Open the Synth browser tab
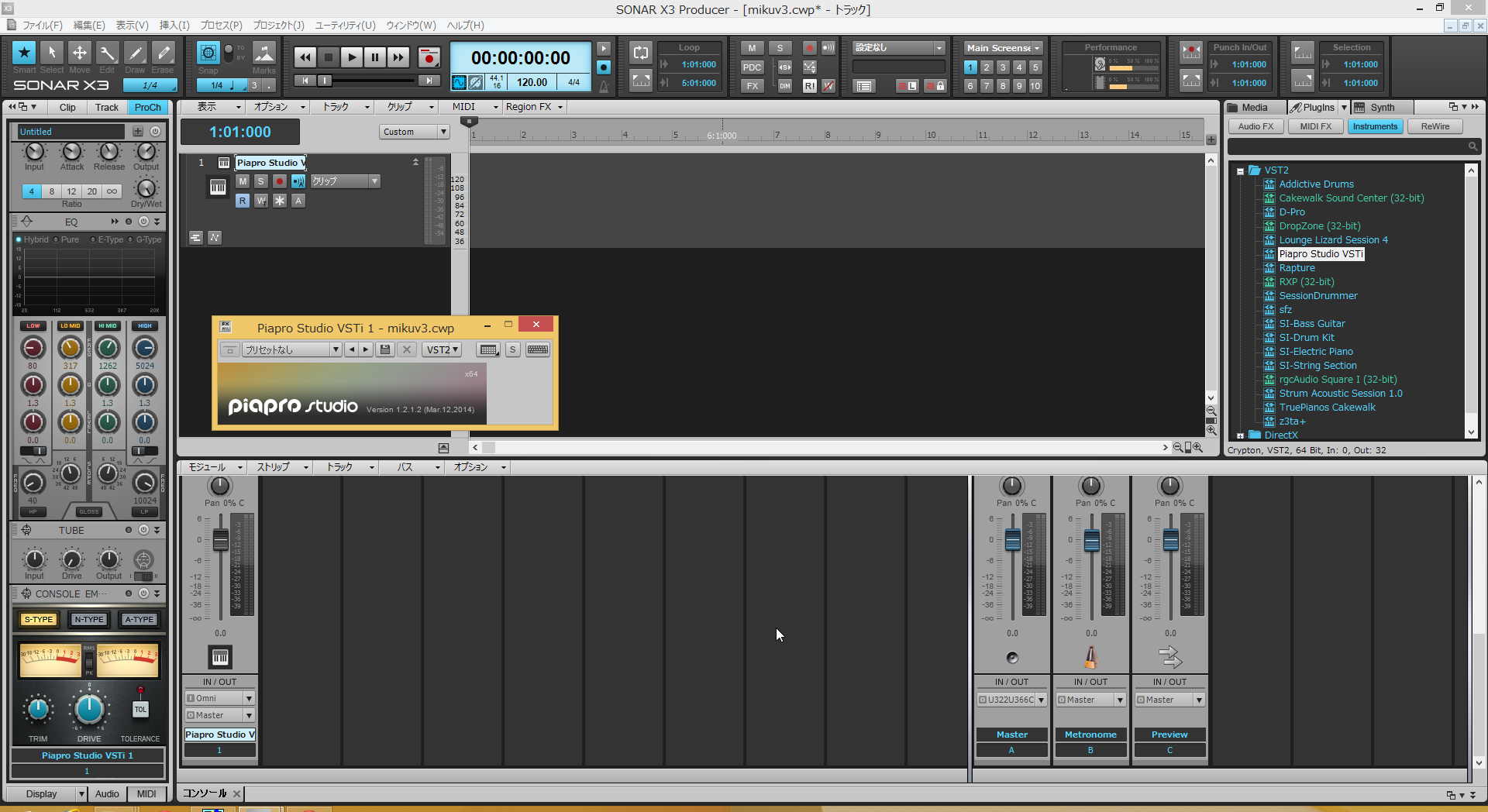The width and height of the screenshot is (1488, 812). coord(1382,108)
